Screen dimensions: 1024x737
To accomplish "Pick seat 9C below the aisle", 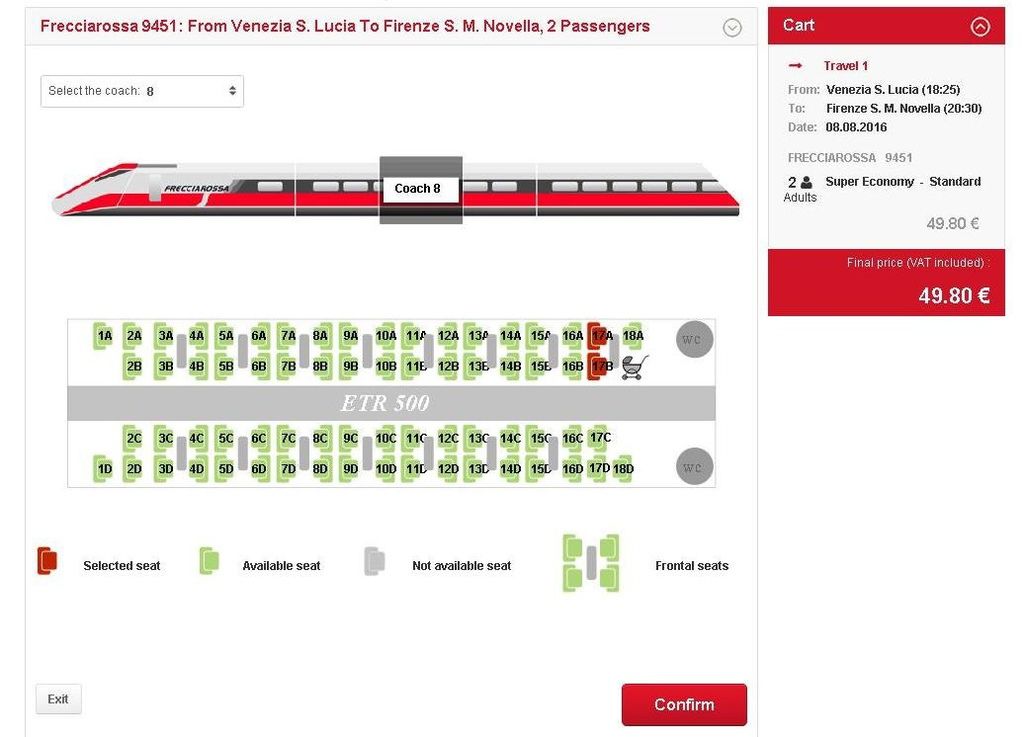I will pyautogui.click(x=349, y=438).
